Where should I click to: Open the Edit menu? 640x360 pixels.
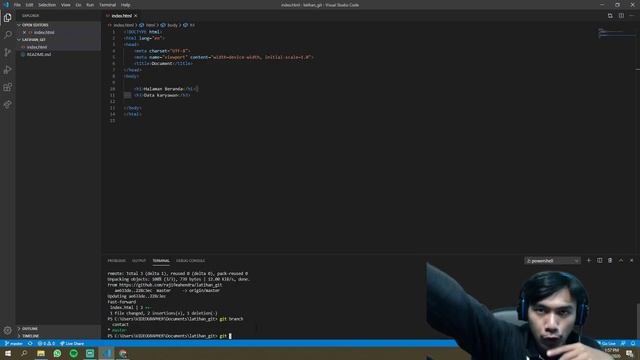pyautogui.click(x=29, y=5)
